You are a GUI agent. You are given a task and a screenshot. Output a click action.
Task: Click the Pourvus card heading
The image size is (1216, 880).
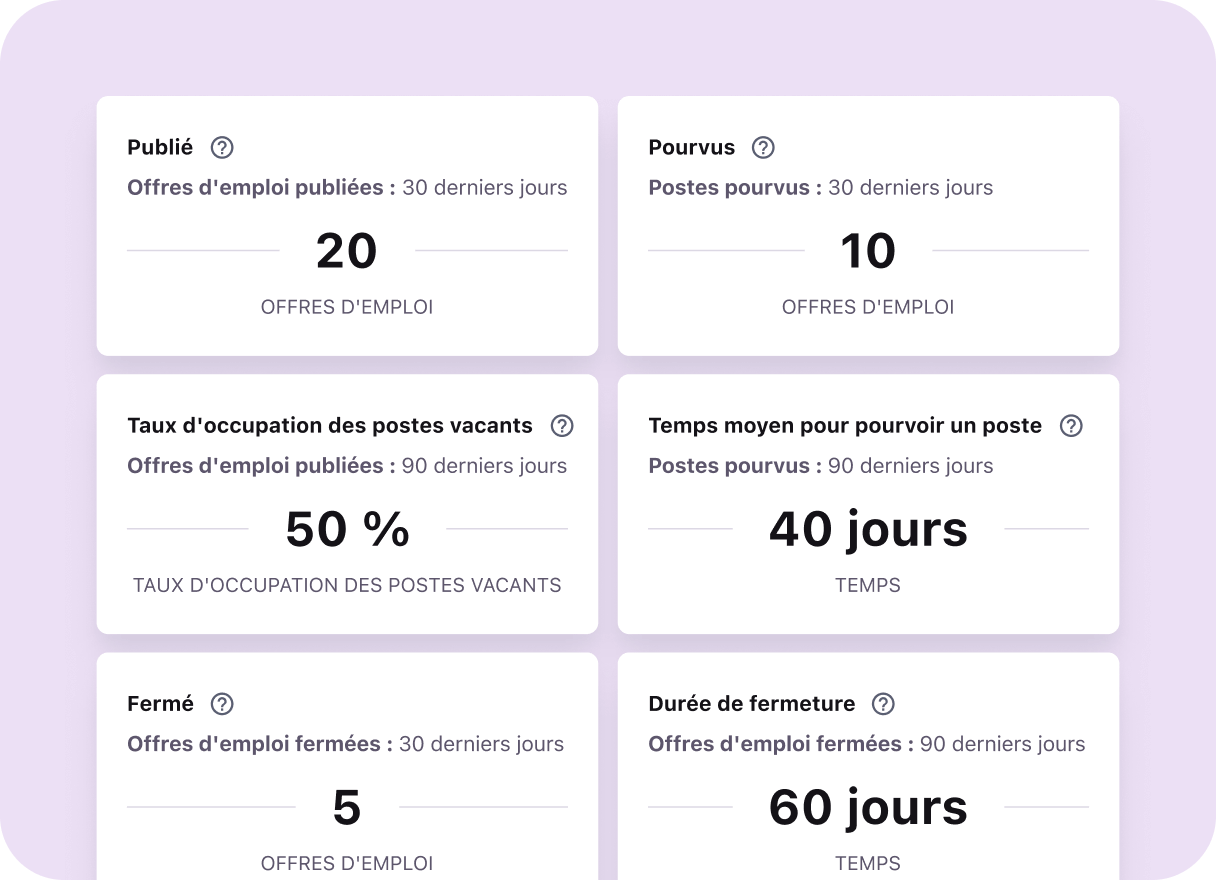click(x=691, y=147)
